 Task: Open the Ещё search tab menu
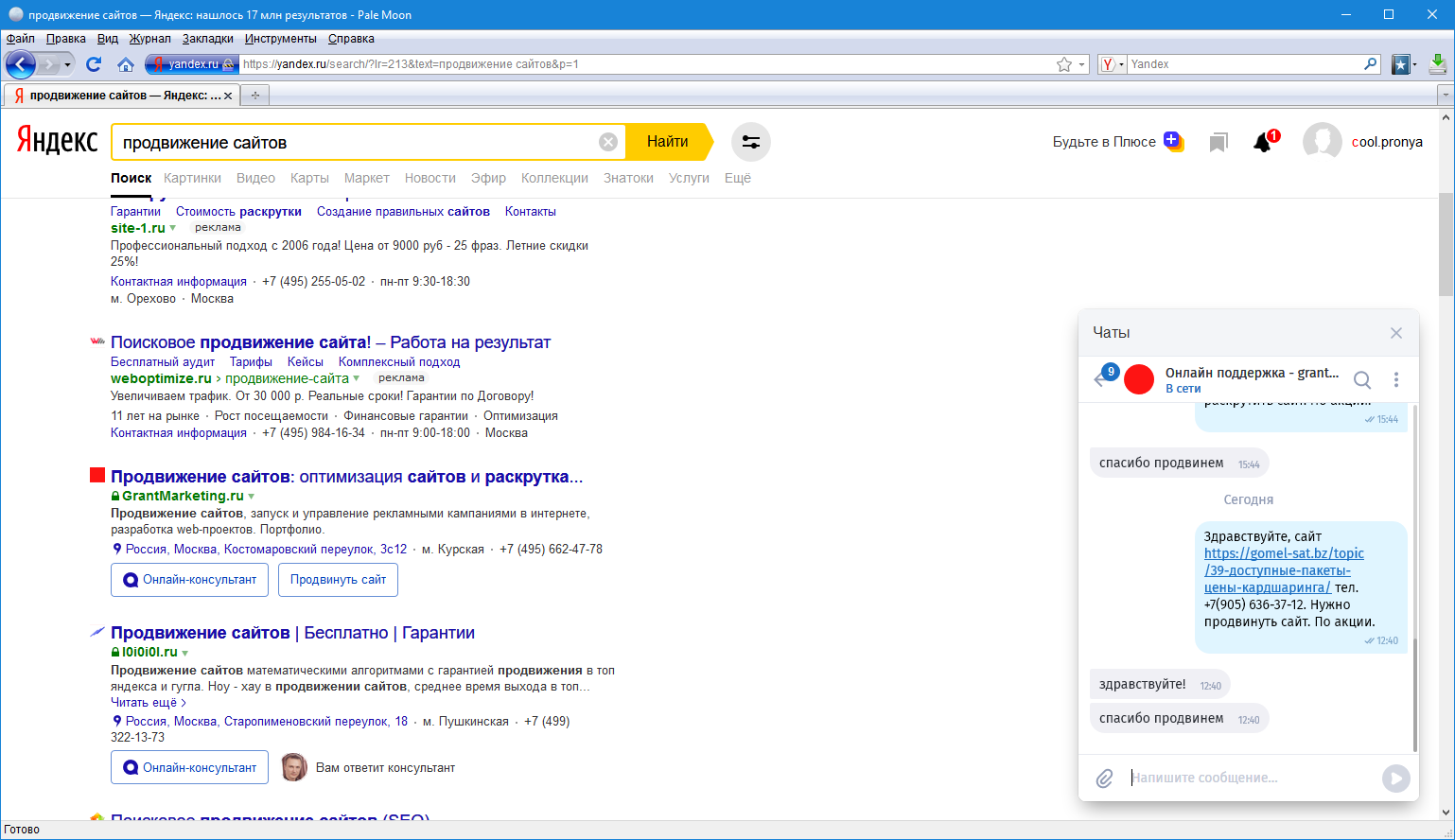(x=738, y=178)
